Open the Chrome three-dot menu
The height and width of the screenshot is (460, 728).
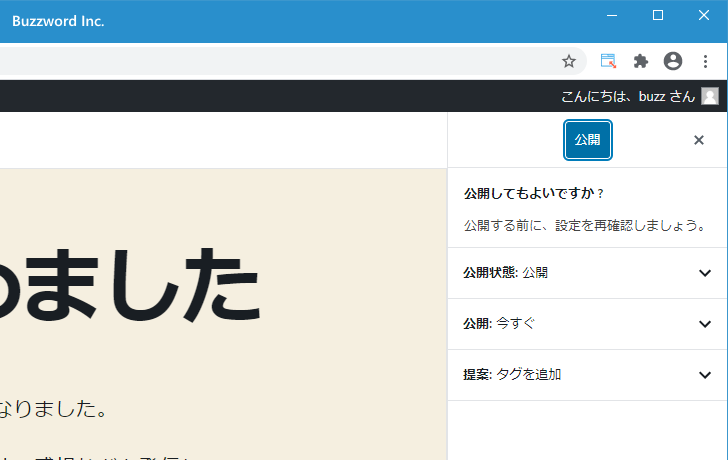tap(705, 61)
